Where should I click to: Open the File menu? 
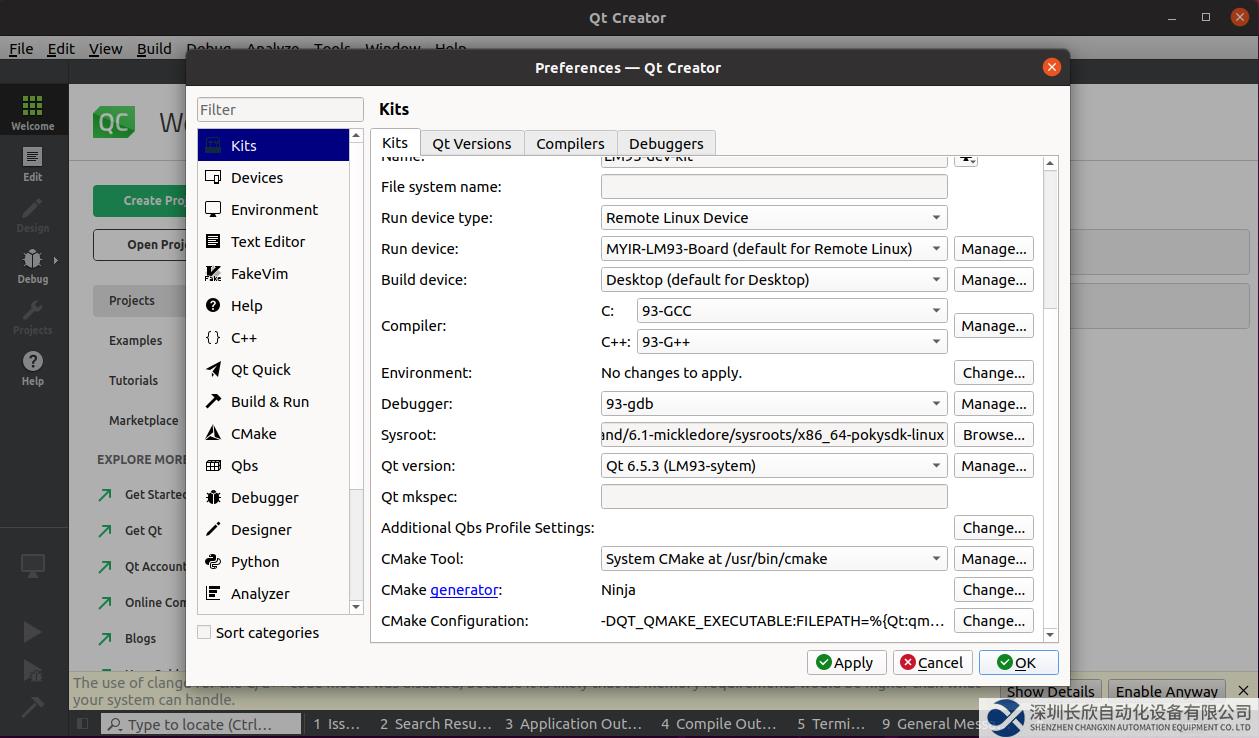[21, 48]
